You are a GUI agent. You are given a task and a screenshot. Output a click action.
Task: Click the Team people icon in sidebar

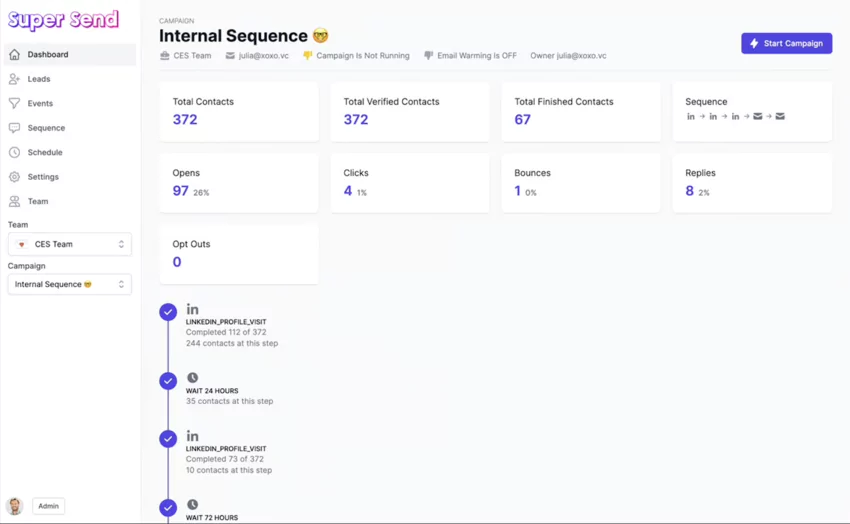(x=15, y=201)
